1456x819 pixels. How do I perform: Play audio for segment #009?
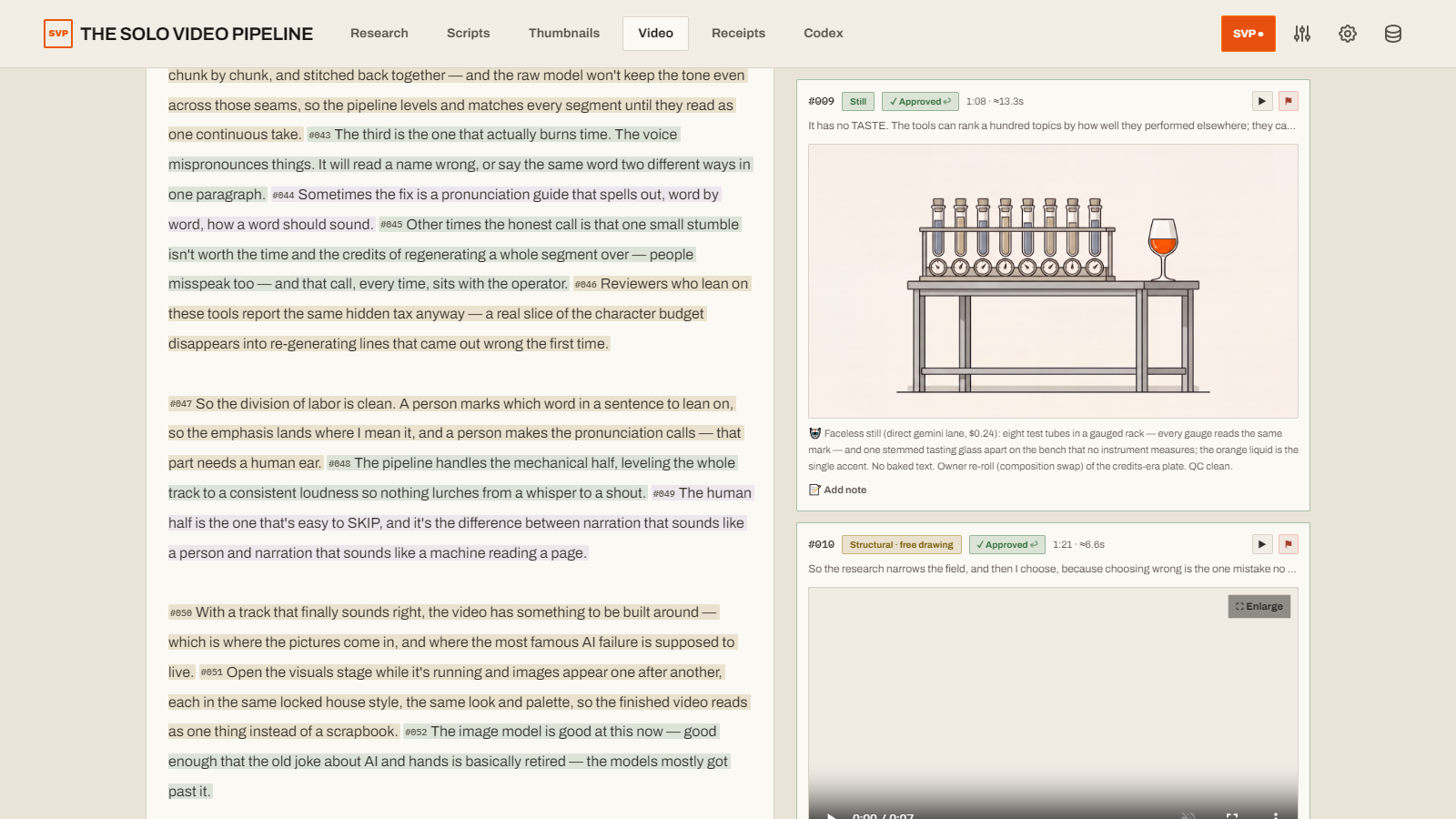[x=1262, y=101]
